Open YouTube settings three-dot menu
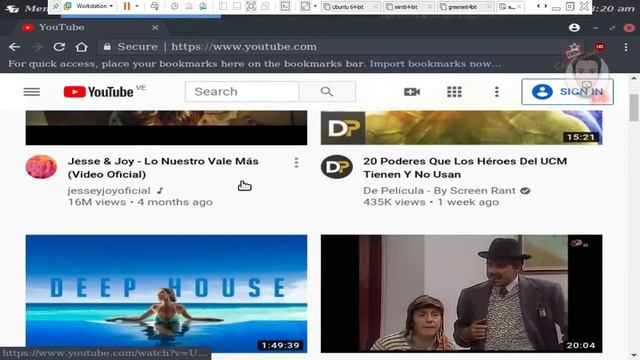The width and height of the screenshot is (640, 360). (497, 92)
